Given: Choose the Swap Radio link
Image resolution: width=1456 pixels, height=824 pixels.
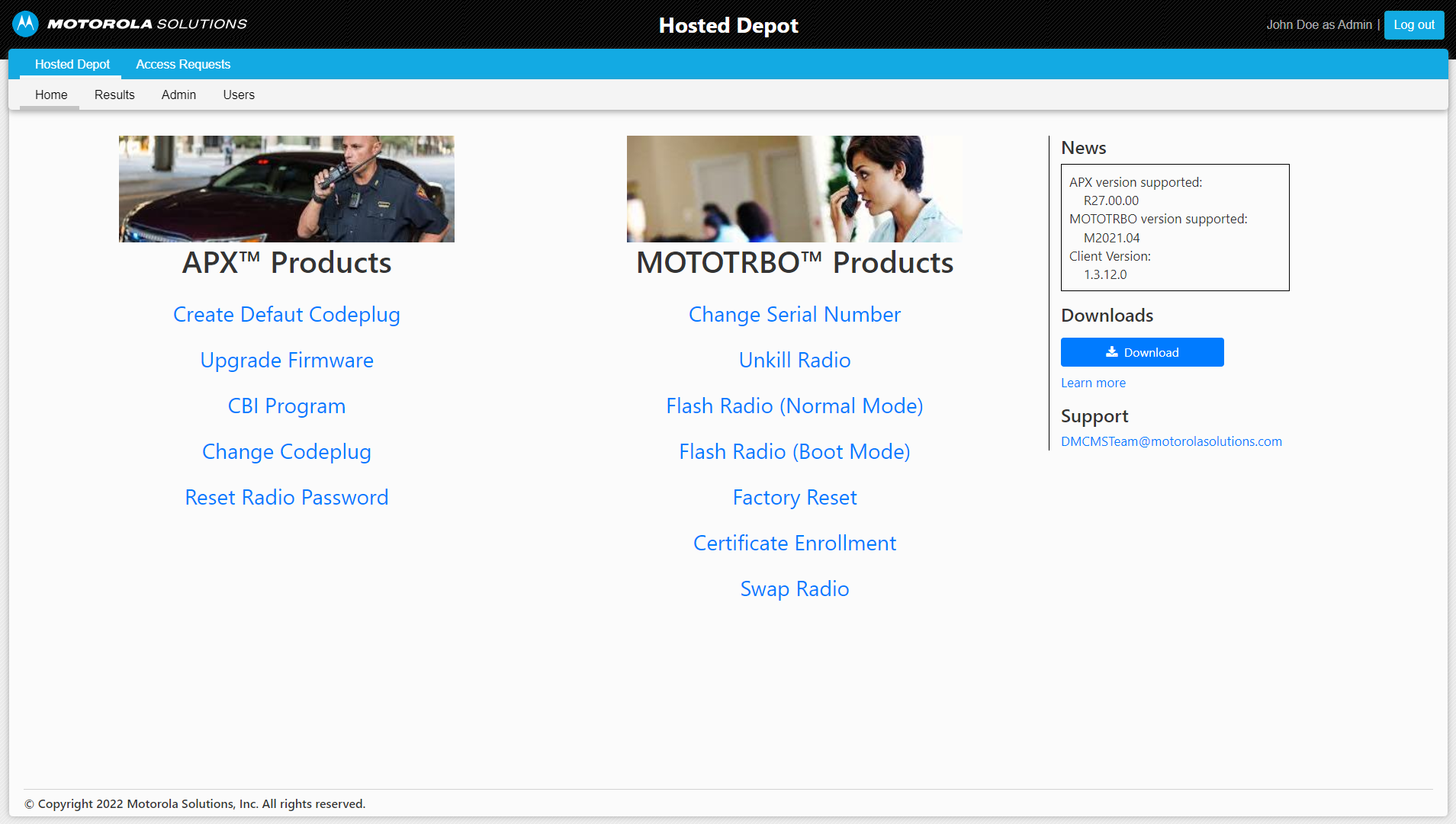Looking at the screenshot, I should pyautogui.click(x=795, y=588).
